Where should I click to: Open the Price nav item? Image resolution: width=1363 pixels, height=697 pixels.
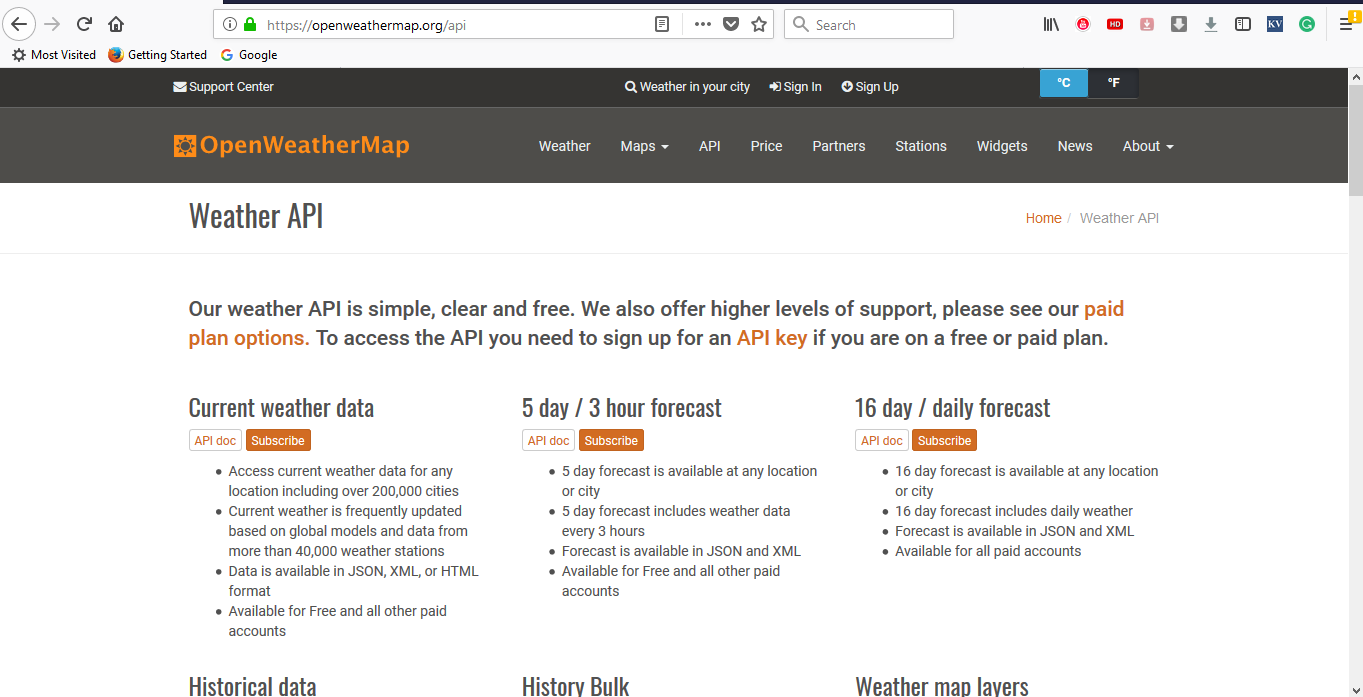[767, 146]
